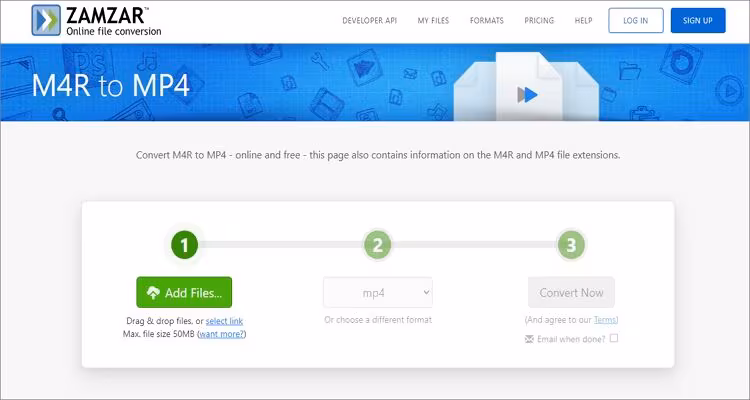750x400 pixels.
Task: View the Pricing page
Action: [x=539, y=21]
